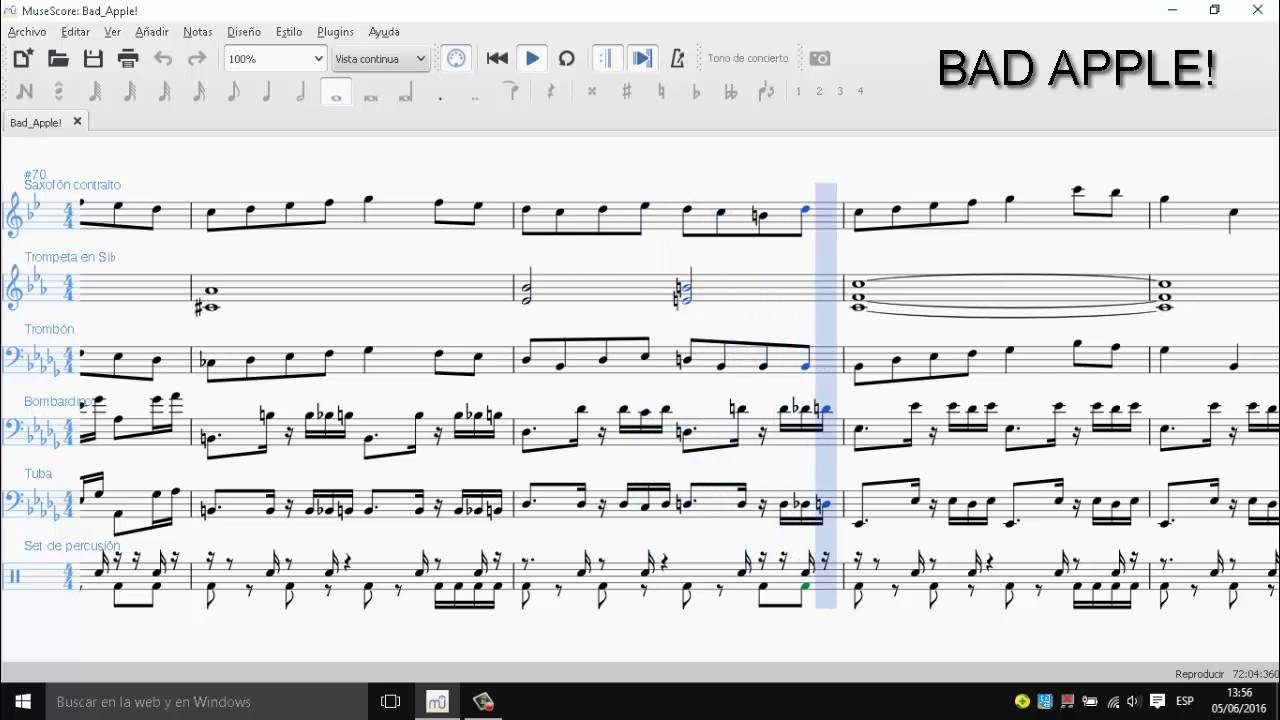Screen dimensions: 1280x720
Task: Start playback with the play button
Action: 532,58
